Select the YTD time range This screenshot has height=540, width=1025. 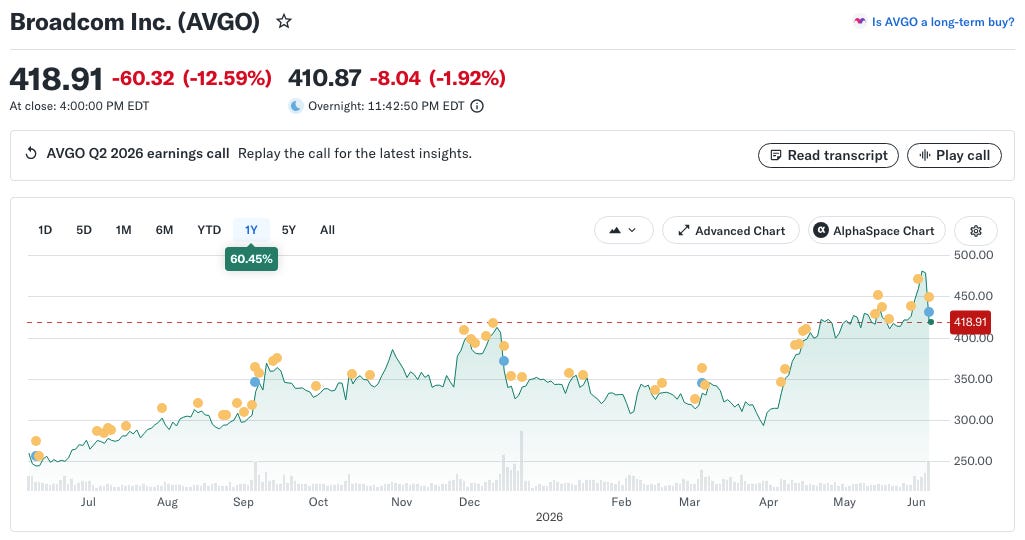click(209, 230)
